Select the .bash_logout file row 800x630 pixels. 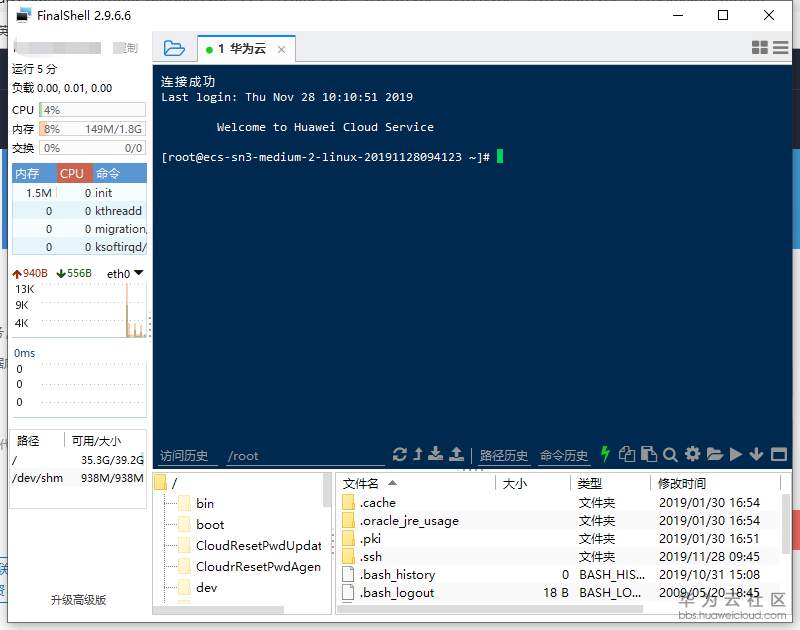(559, 592)
